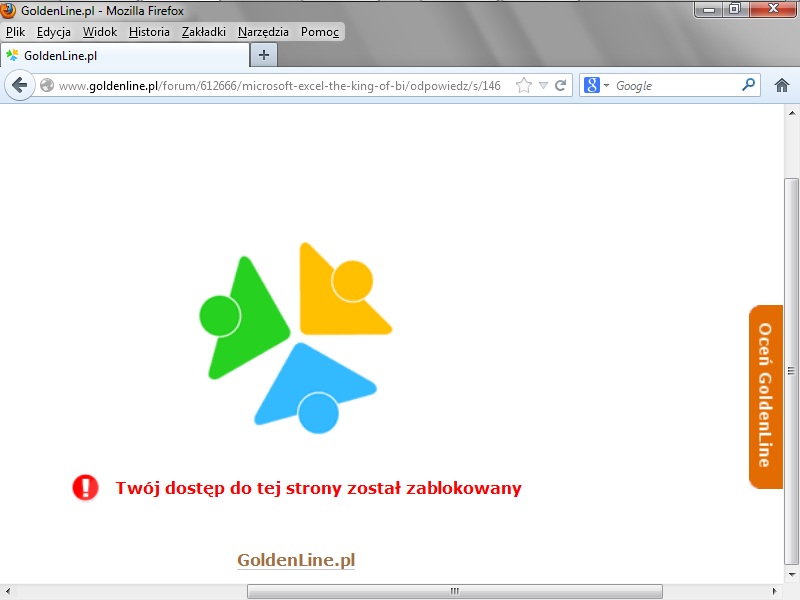The height and width of the screenshot is (600, 800).
Task: Click the Firefox icon in title bar
Action: [x=8, y=10]
